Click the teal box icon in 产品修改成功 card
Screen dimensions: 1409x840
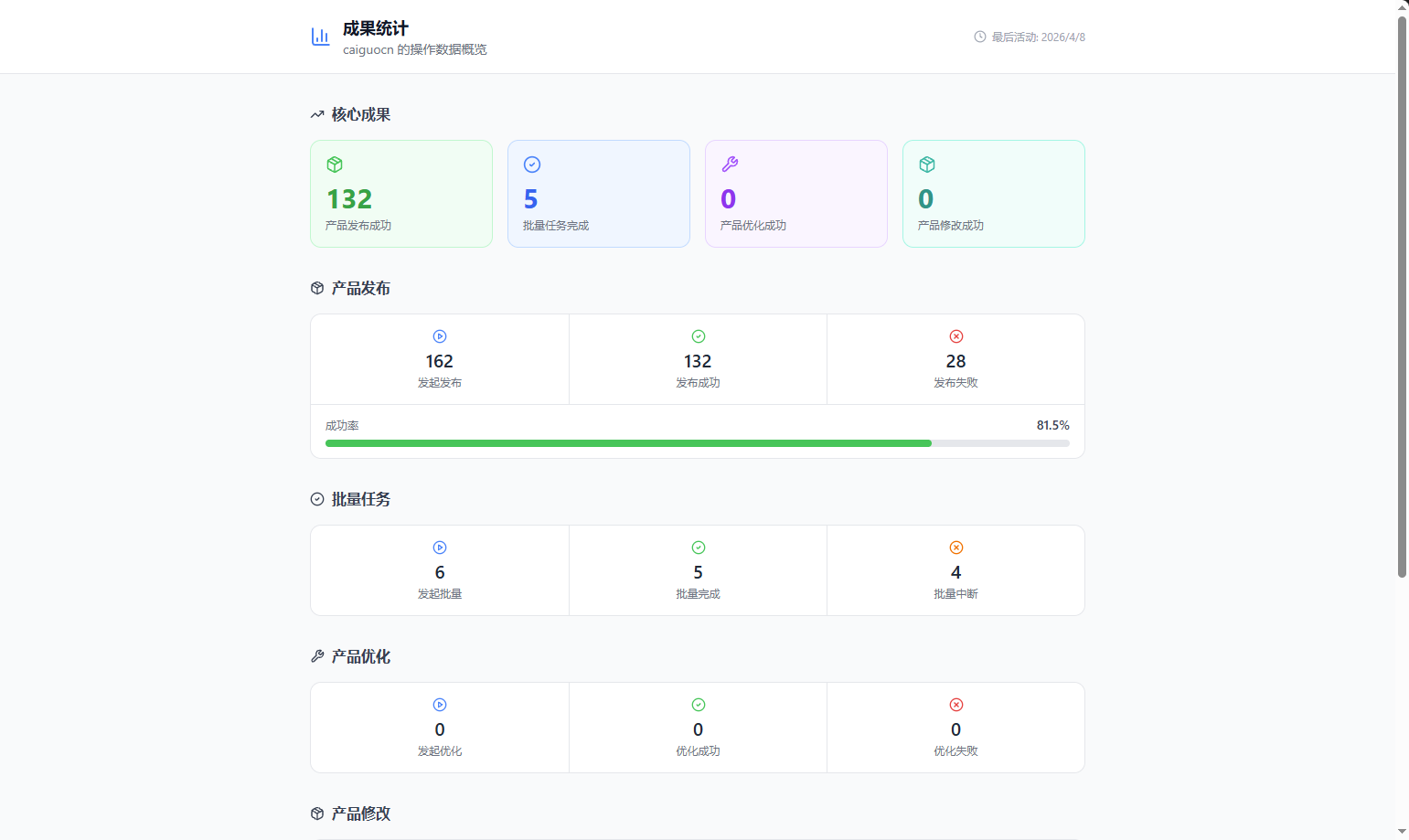coord(927,165)
